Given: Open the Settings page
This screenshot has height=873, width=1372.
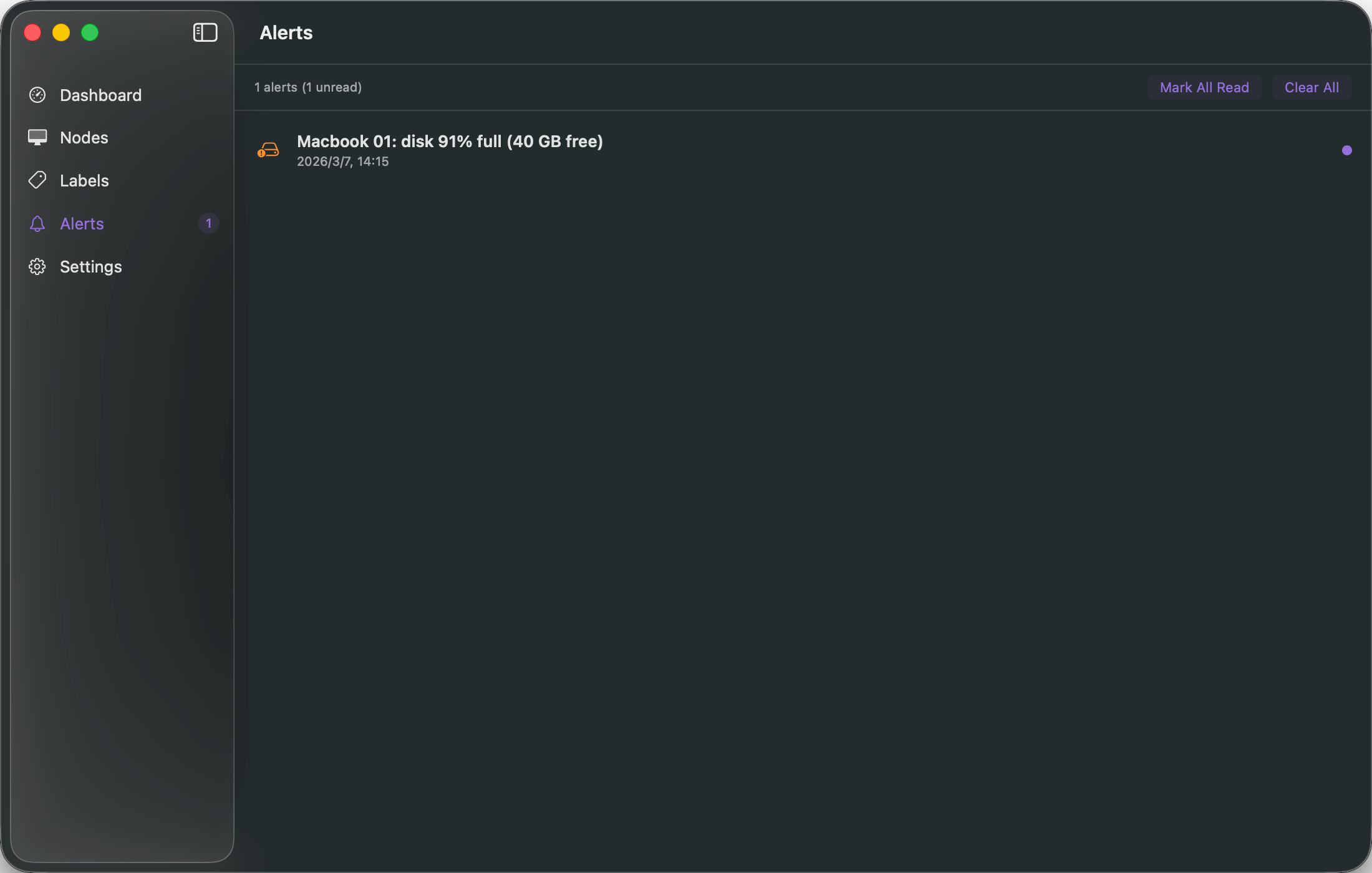Looking at the screenshot, I should tap(90, 266).
